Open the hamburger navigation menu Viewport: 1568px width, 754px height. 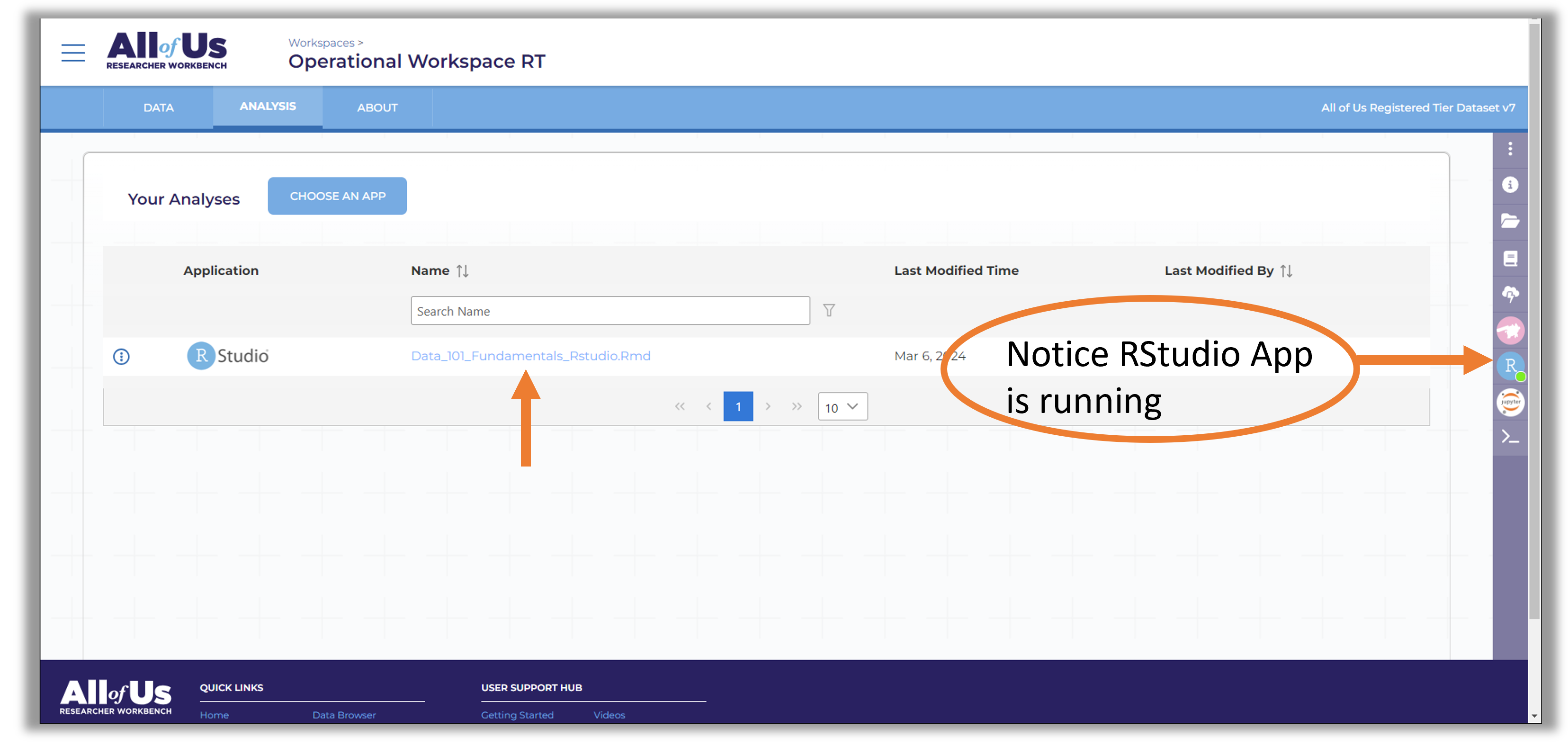[73, 53]
